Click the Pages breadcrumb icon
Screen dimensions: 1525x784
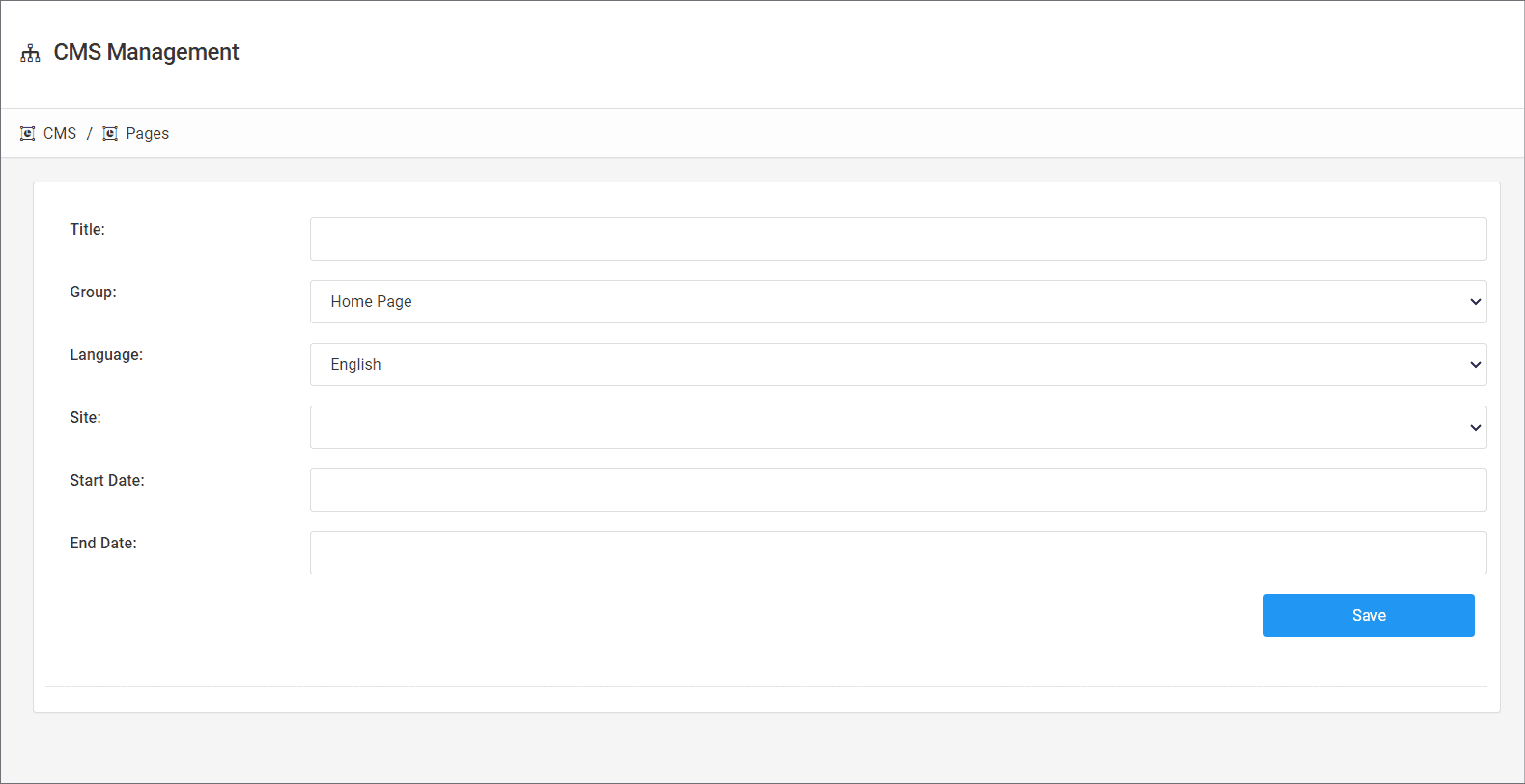tap(110, 133)
